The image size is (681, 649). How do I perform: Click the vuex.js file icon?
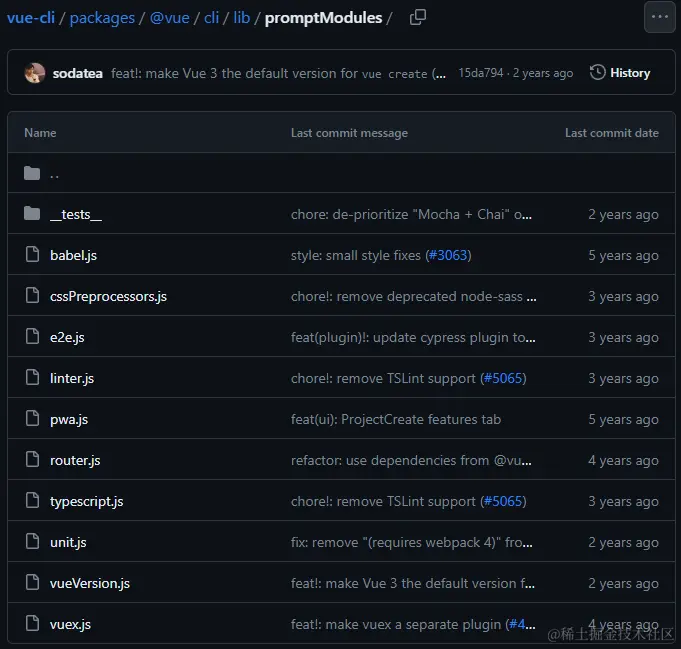32,624
